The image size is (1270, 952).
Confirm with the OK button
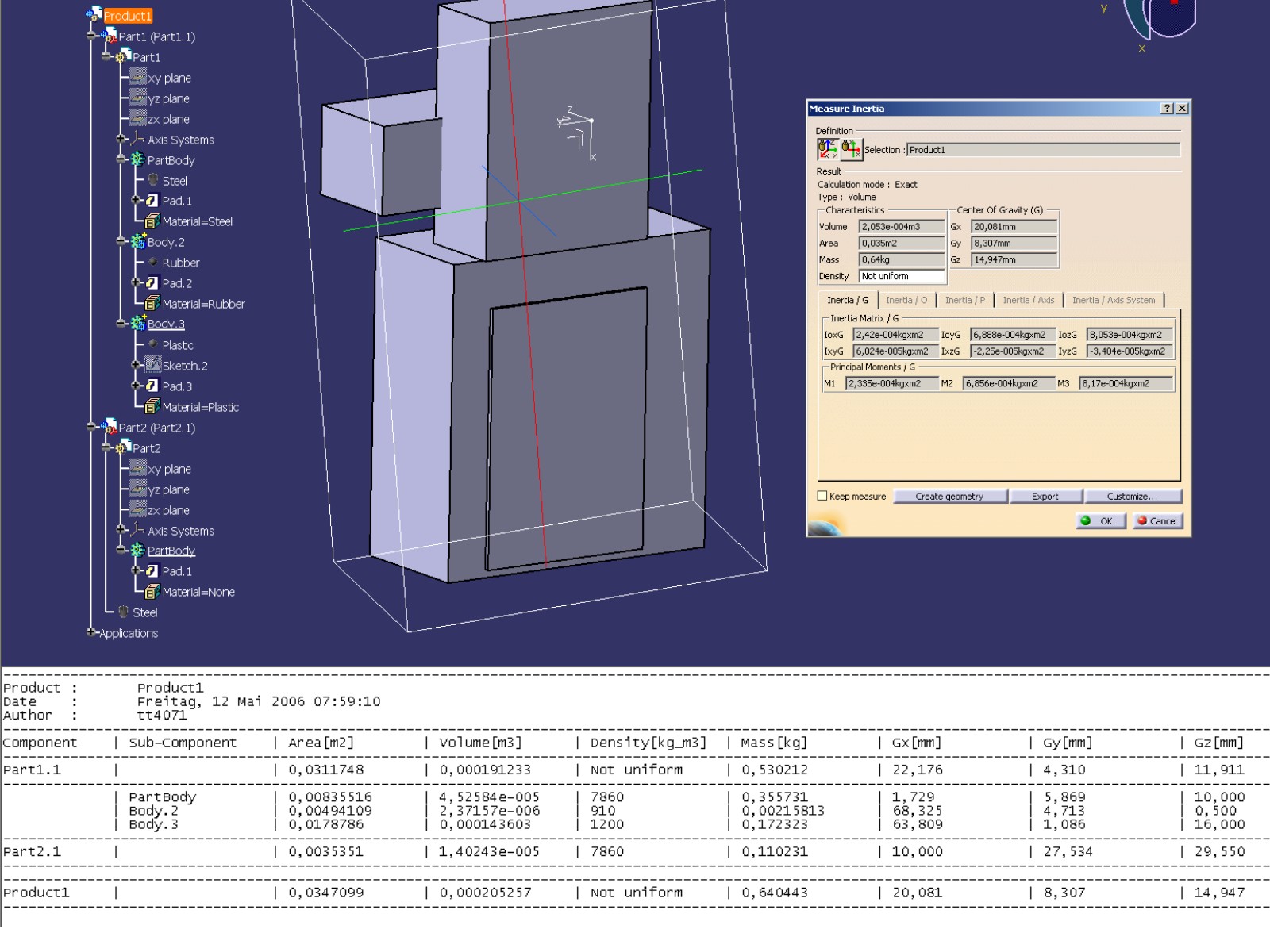tap(1100, 521)
